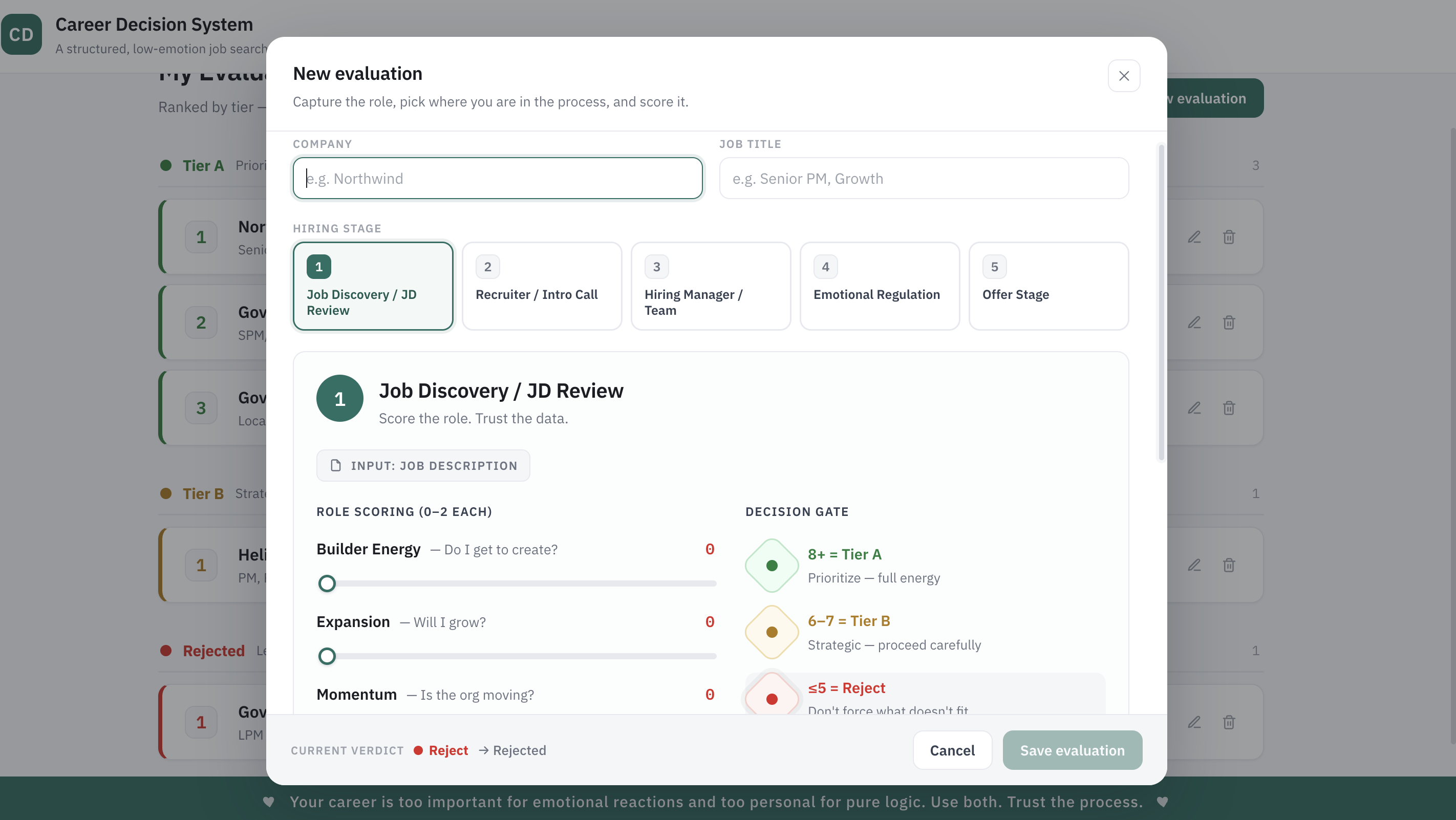
Task: Click the rank 3 badge in Tier A
Action: click(x=201, y=408)
